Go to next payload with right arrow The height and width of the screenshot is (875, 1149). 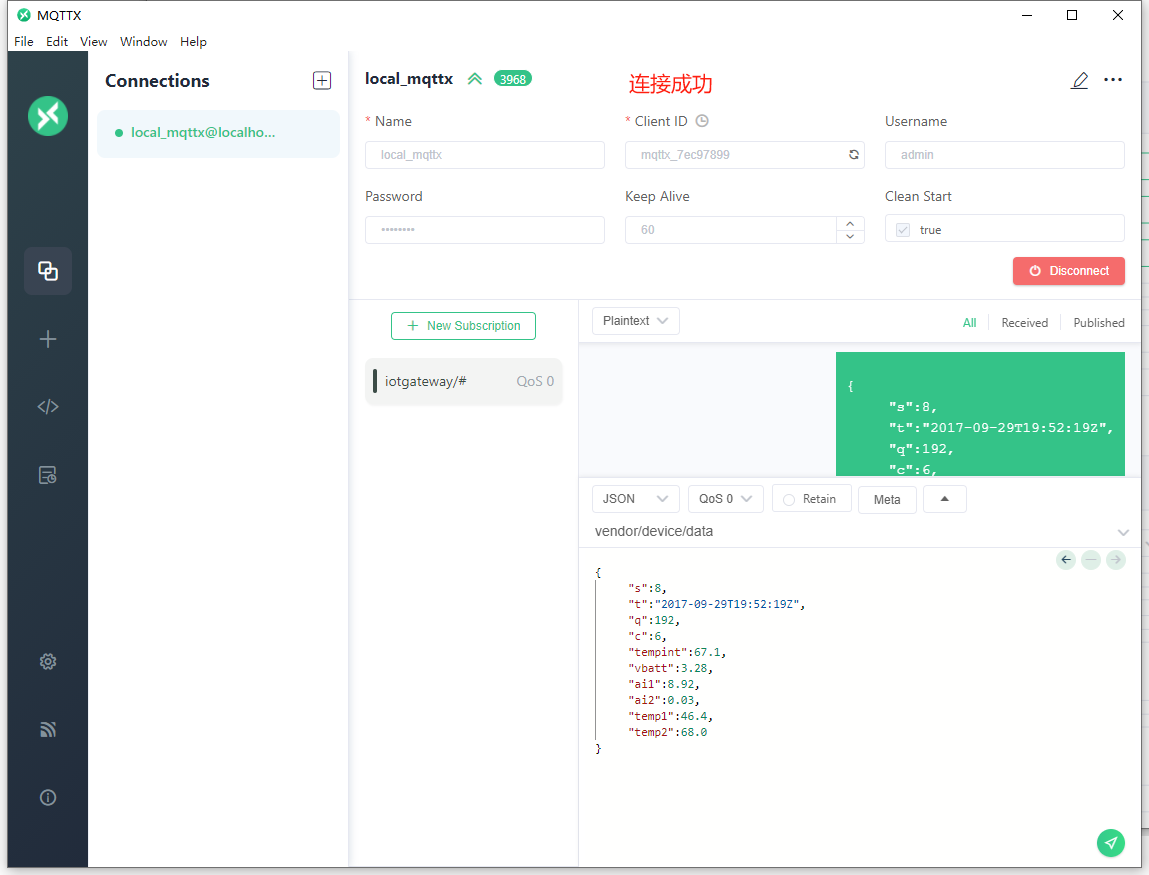pyautogui.click(x=1115, y=560)
